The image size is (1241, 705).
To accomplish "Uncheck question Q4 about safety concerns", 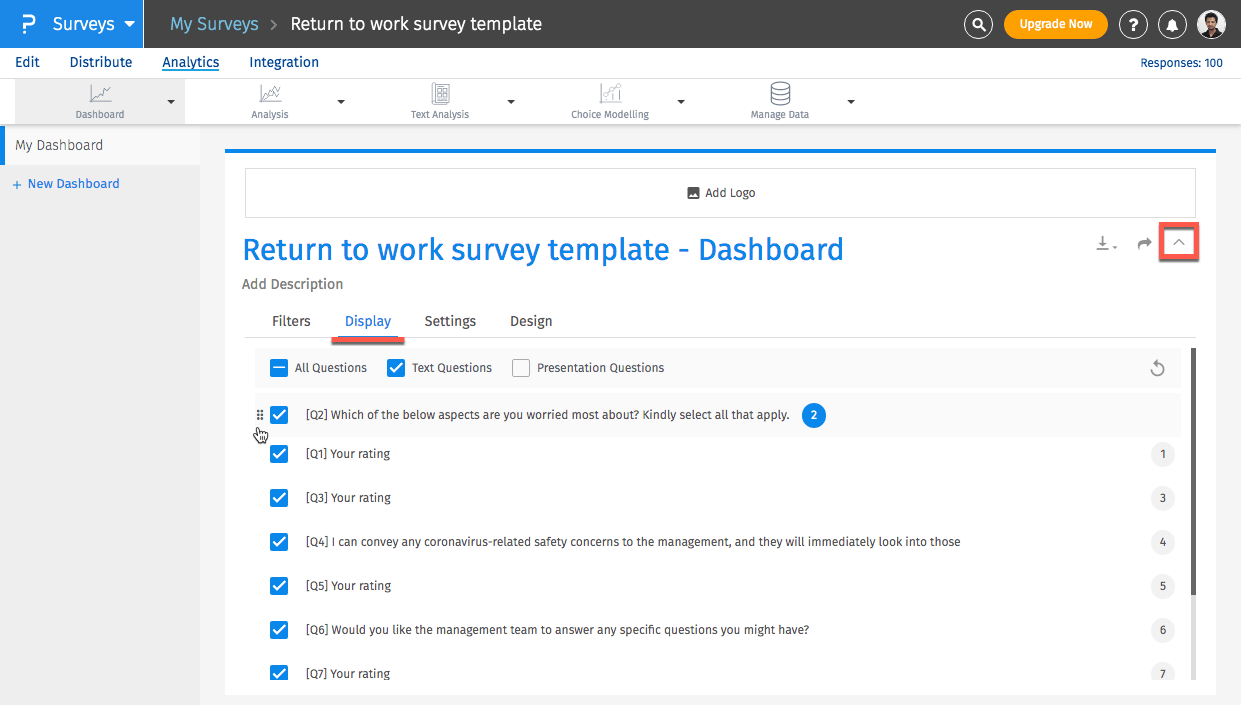I will pyautogui.click(x=278, y=541).
